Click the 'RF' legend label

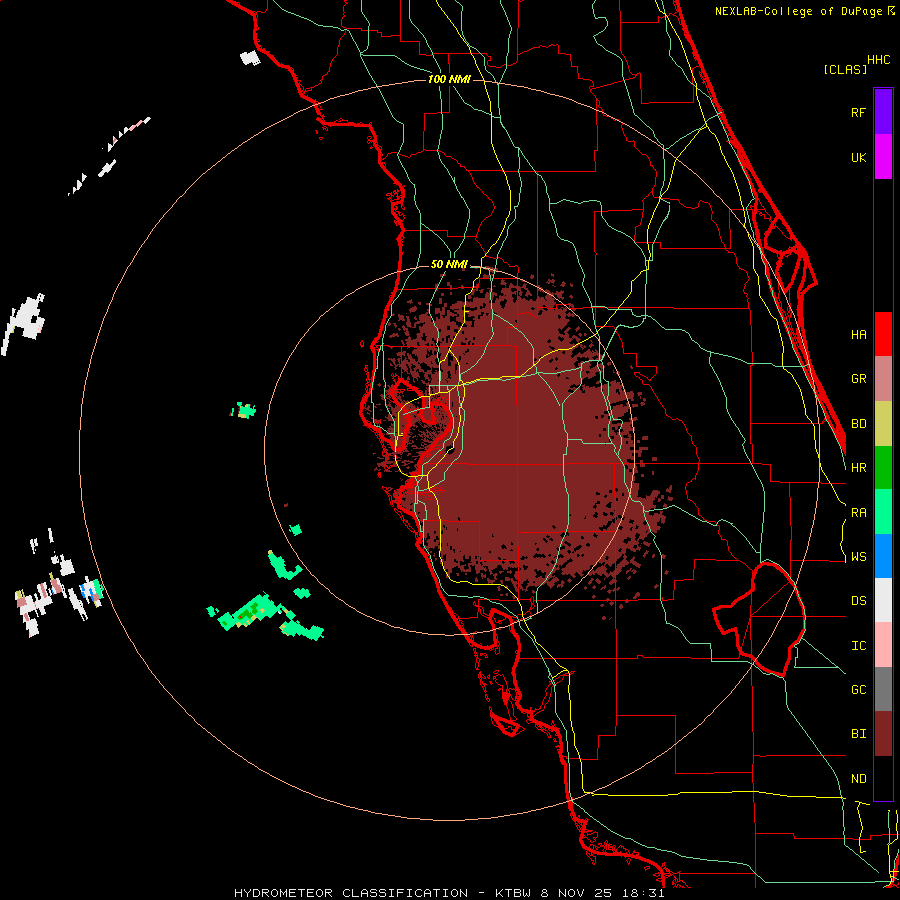coord(858,112)
